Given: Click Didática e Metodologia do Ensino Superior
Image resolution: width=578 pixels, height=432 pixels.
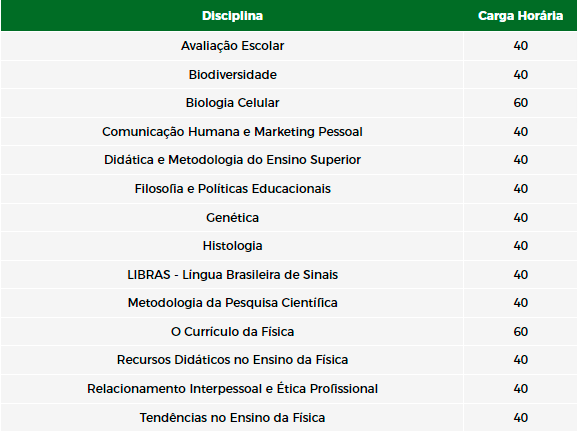Looking at the screenshot, I should [x=233, y=160].
